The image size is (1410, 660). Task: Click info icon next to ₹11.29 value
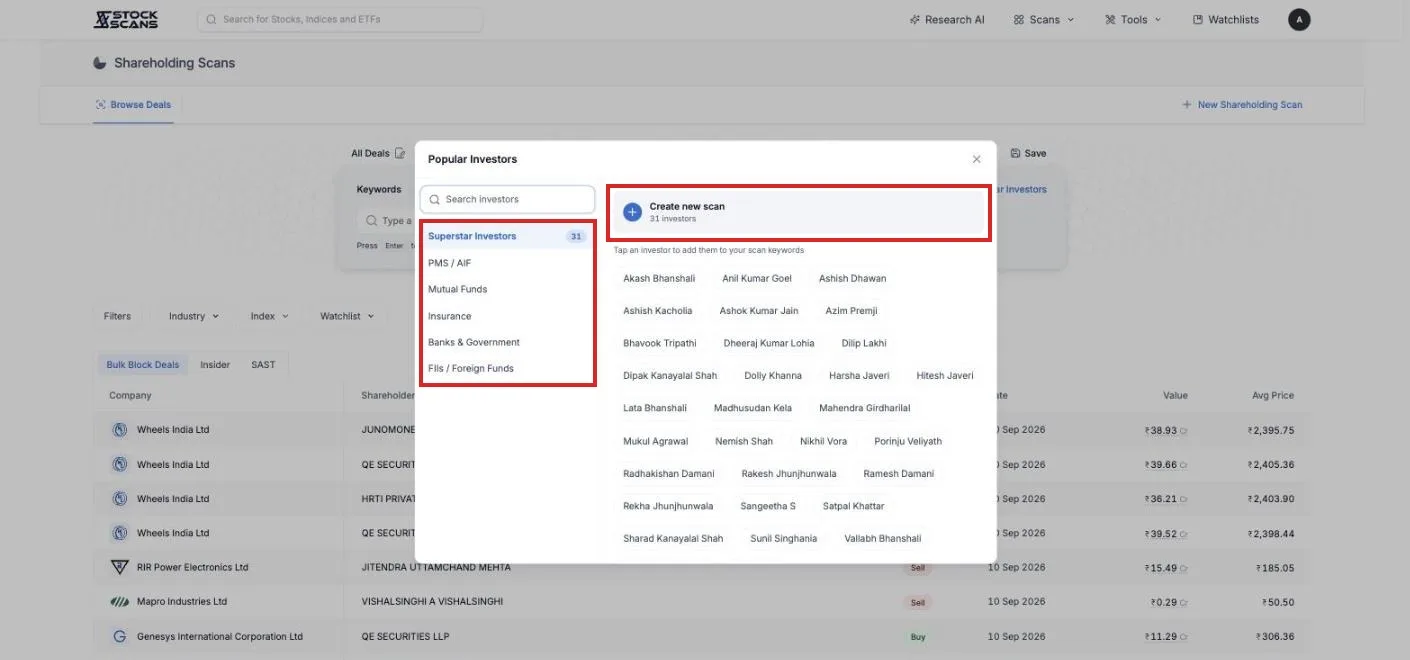click(1184, 637)
